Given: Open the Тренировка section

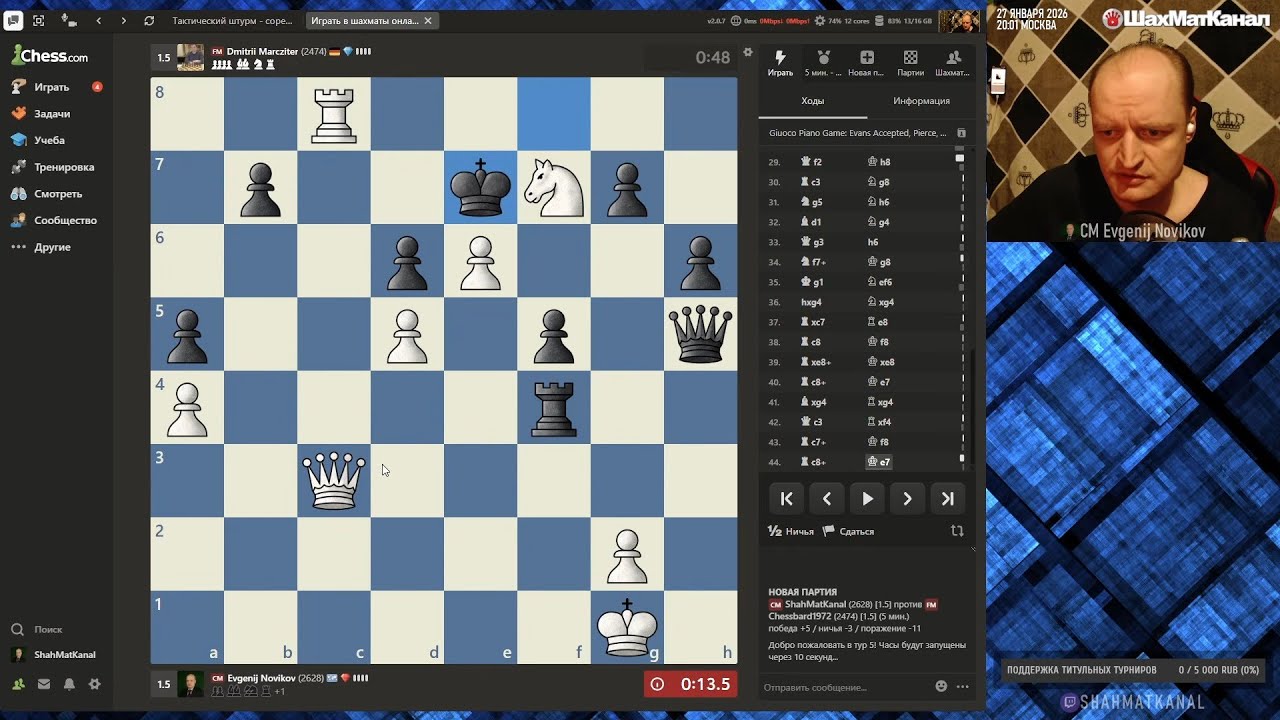Looking at the screenshot, I should (x=64, y=167).
